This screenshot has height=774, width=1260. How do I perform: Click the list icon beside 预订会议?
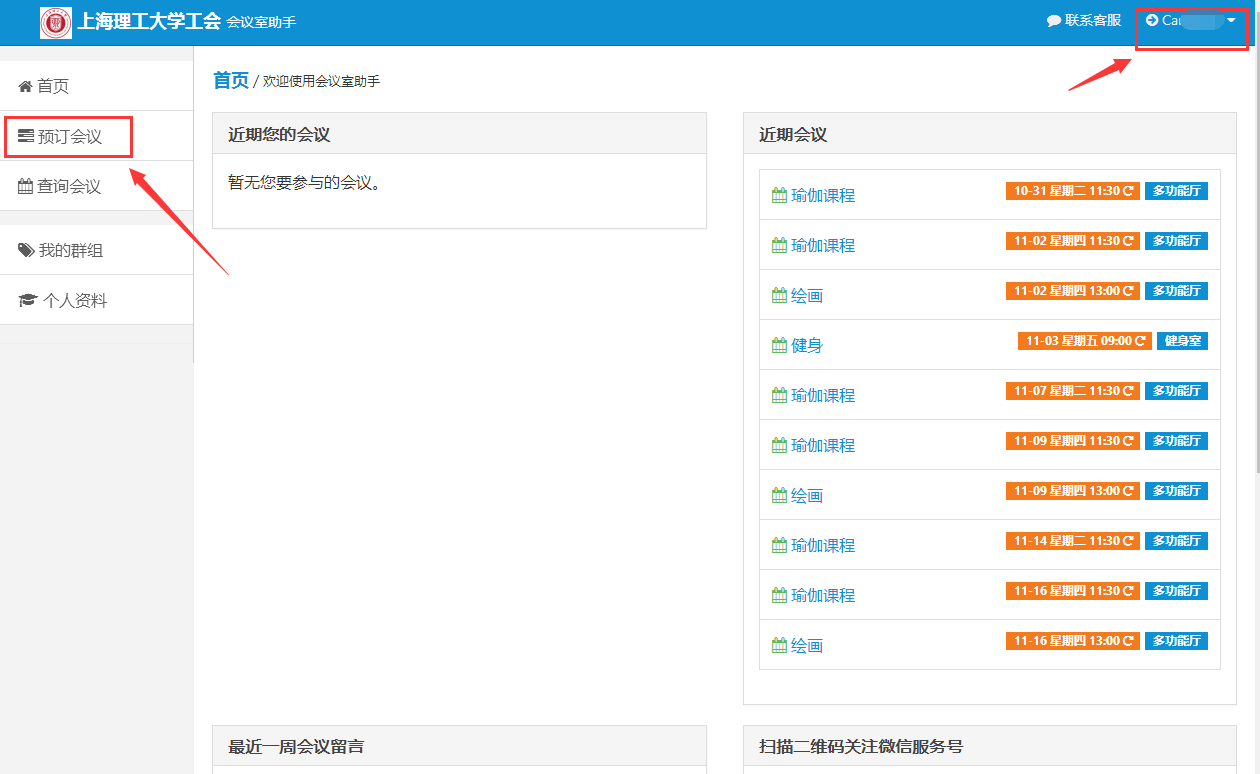coord(26,137)
